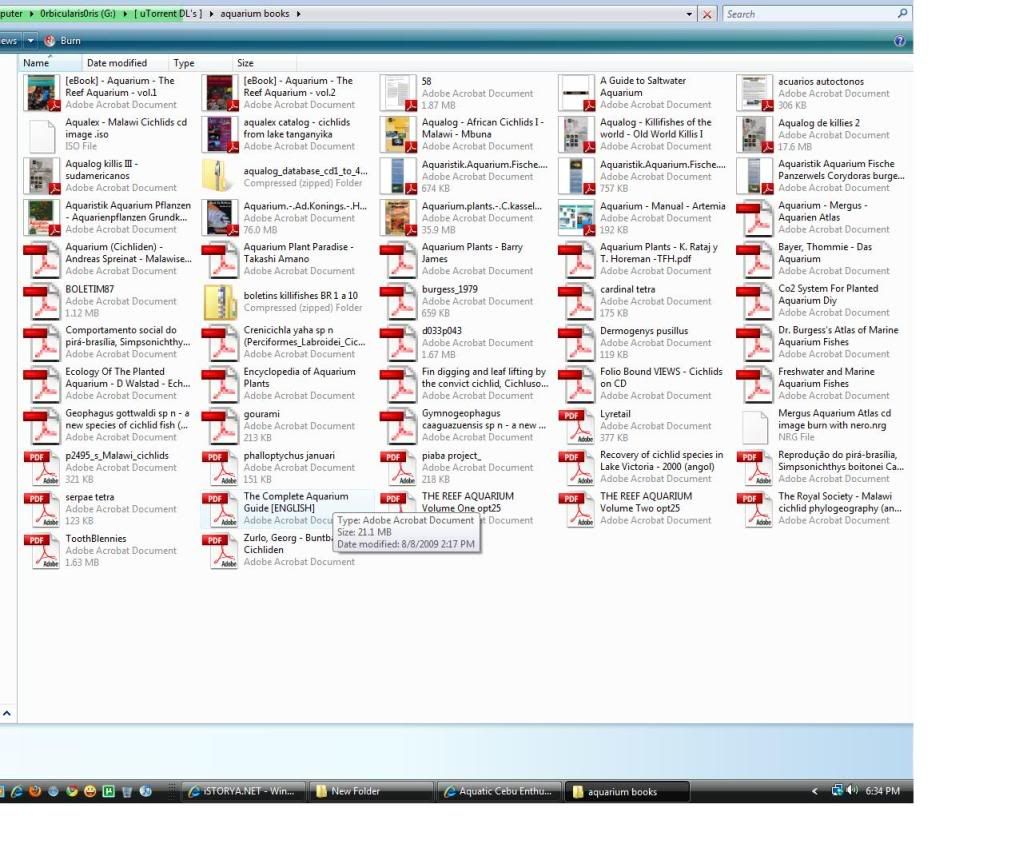Open Firefox from the quick launch bar
This screenshot has width=1023, height=860.
click(x=35, y=791)
